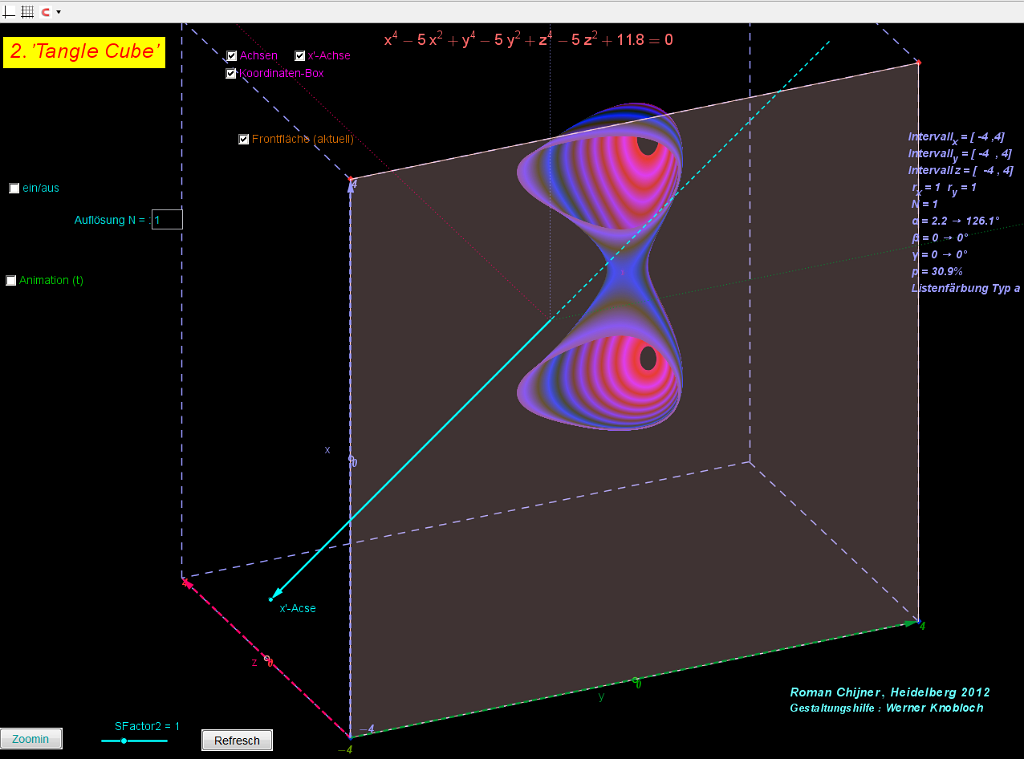Image resolution: width=1024 pixels, height=759 pixels.
Task: Open the point capturing dropdown arrow
Action: [59, 12]
